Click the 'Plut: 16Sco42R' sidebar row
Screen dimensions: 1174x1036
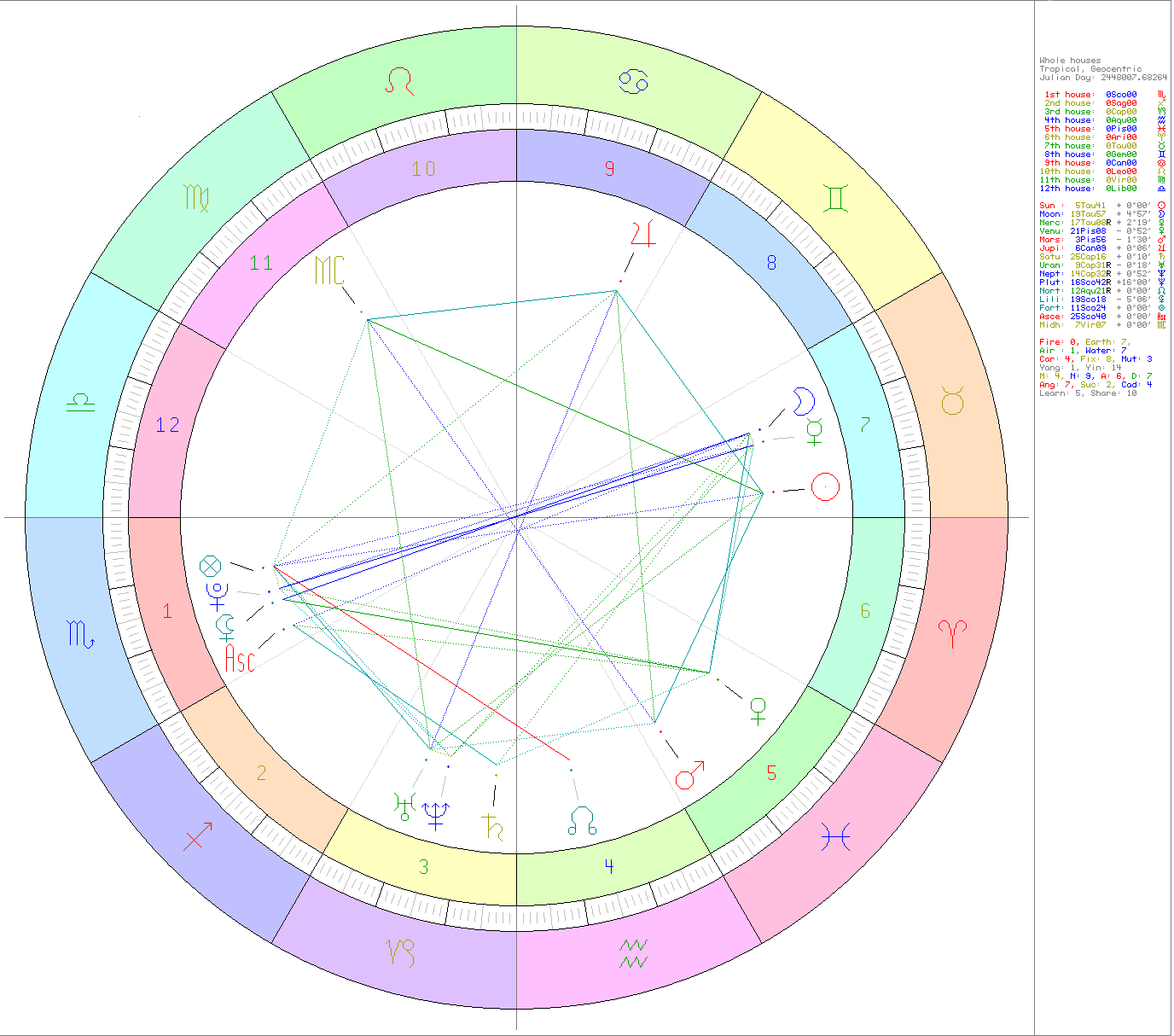[x=1103, y=282]
